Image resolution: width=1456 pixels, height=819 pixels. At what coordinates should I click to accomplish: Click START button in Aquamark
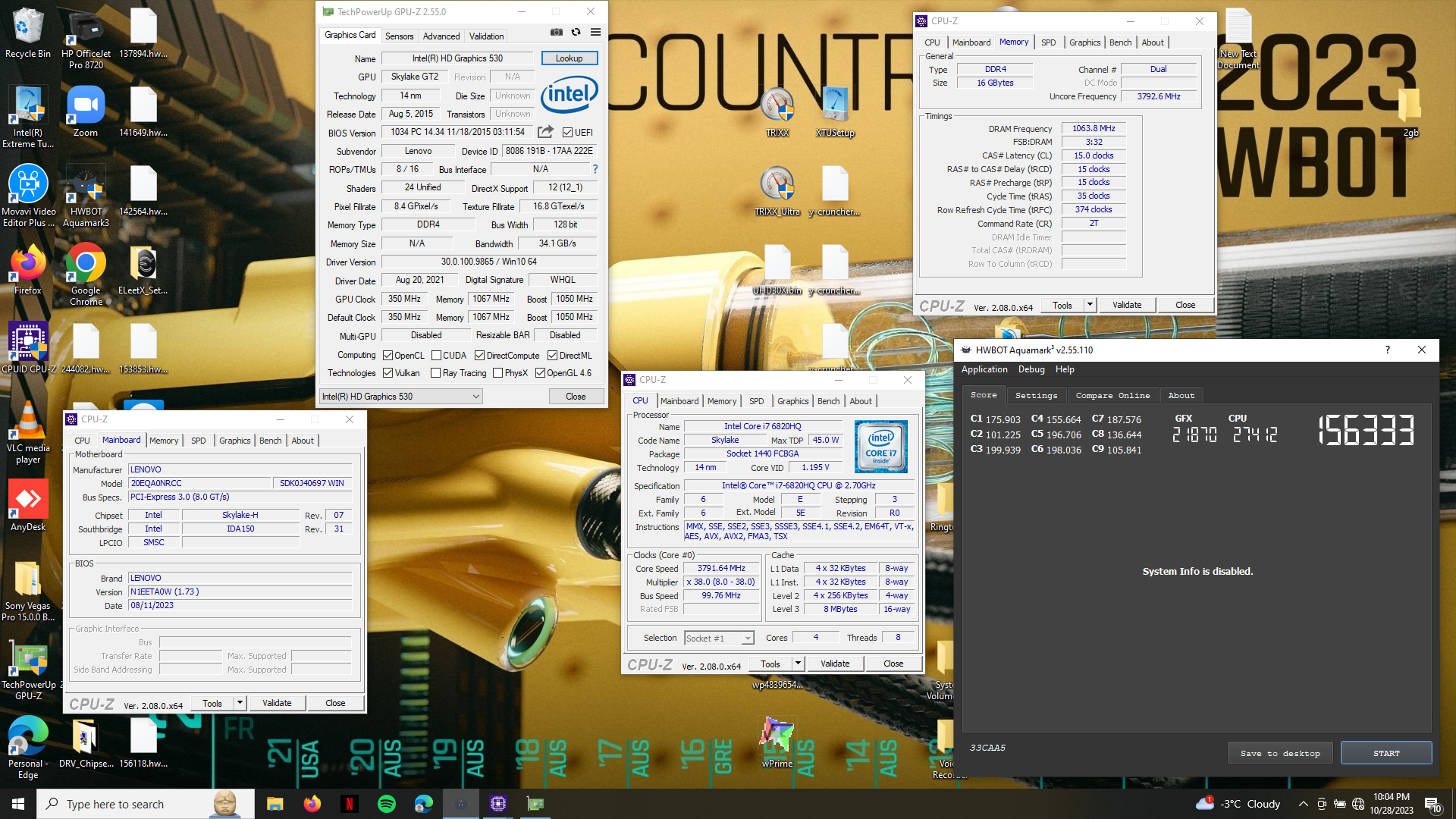pos(1386,753)
